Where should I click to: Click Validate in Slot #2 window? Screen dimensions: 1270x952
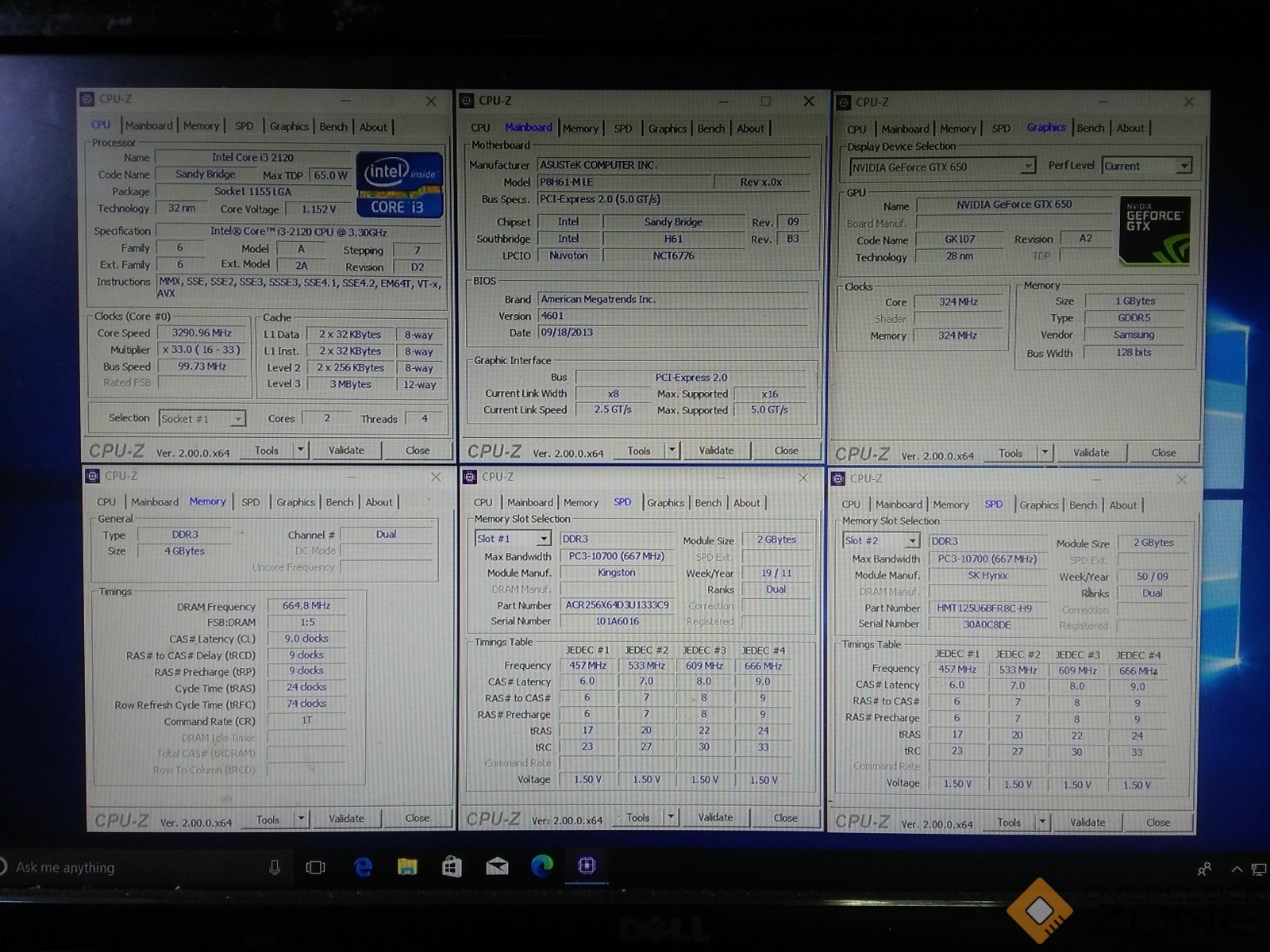1087,822
